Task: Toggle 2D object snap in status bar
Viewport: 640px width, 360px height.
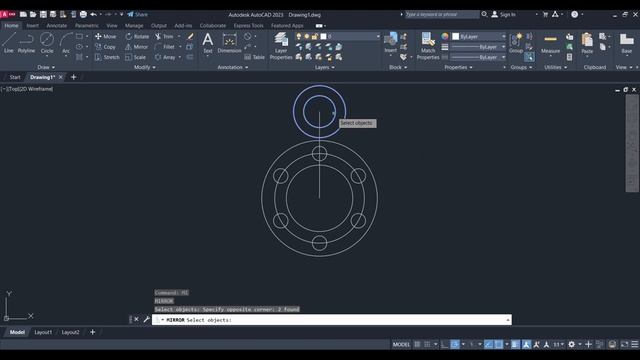Action: tap(498, 344)
